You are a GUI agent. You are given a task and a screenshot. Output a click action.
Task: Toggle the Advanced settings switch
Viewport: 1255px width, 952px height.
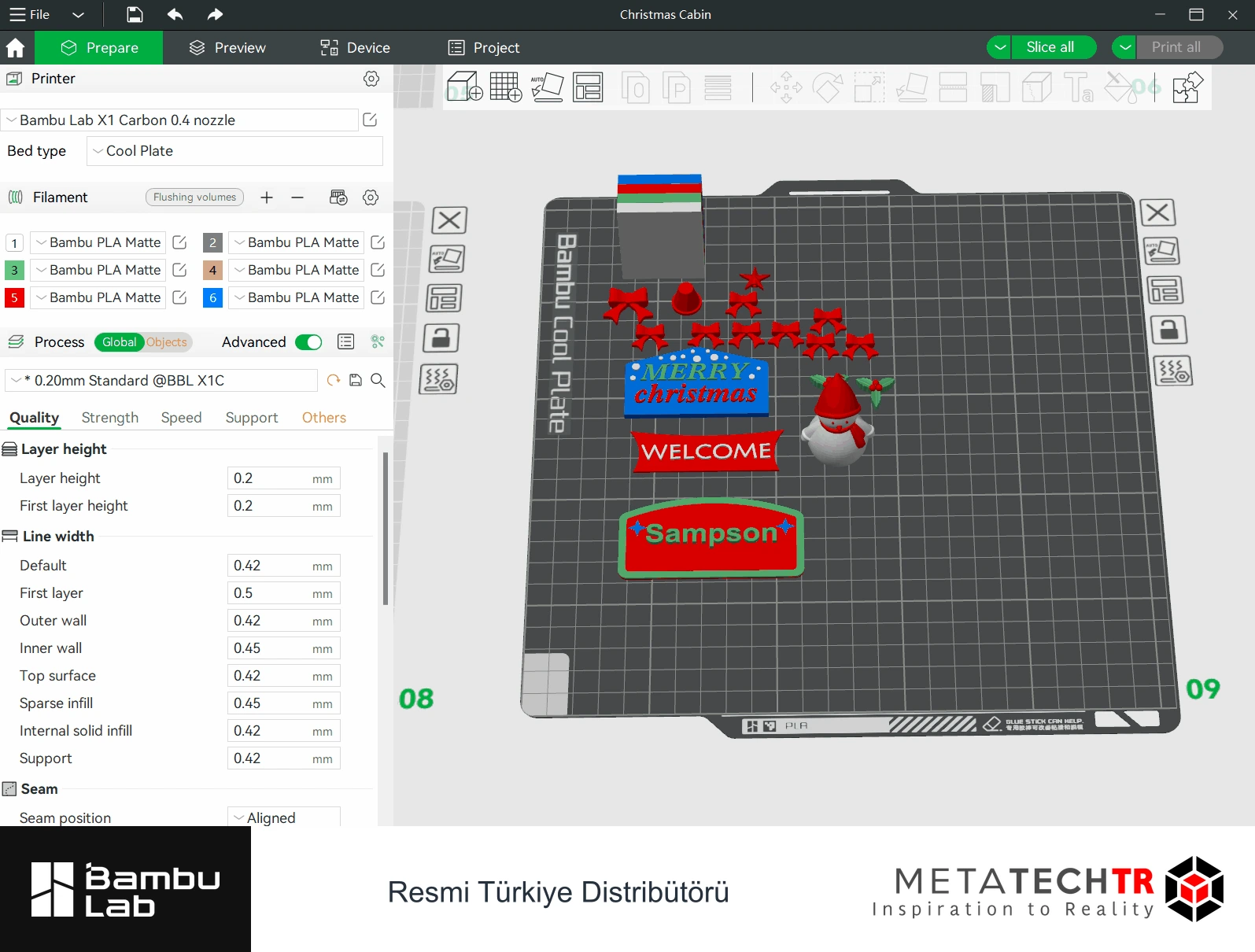[308, 342]
